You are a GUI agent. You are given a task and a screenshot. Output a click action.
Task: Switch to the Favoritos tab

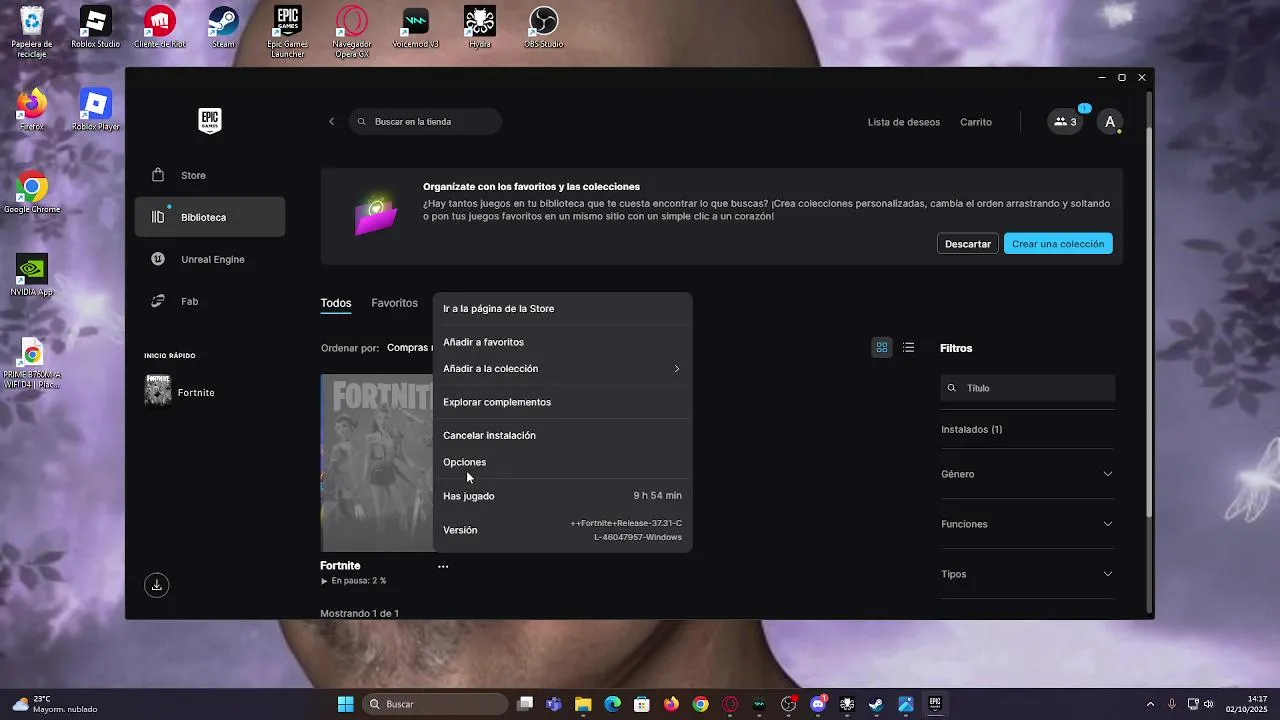(394, 303)
